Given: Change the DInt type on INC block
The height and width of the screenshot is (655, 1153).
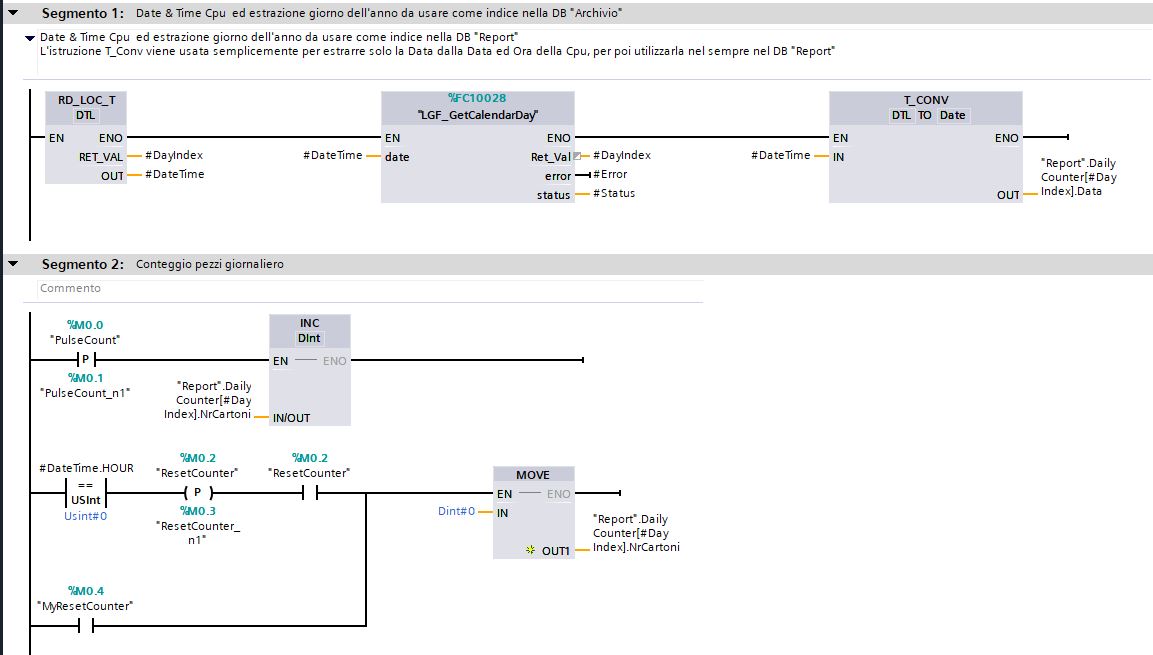Looking at the screenshot, I should (309, 338).
